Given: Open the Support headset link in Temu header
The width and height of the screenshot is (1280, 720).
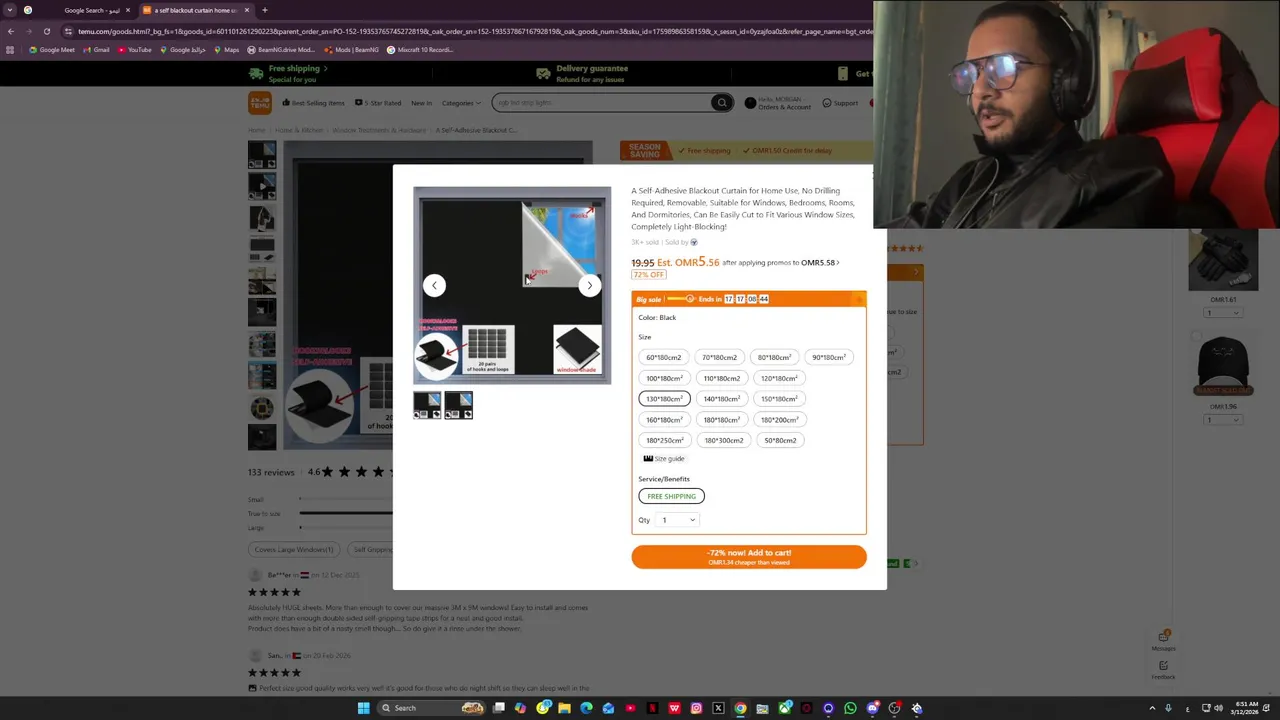Looking at the screenshot, I should (x=840, y=103).
